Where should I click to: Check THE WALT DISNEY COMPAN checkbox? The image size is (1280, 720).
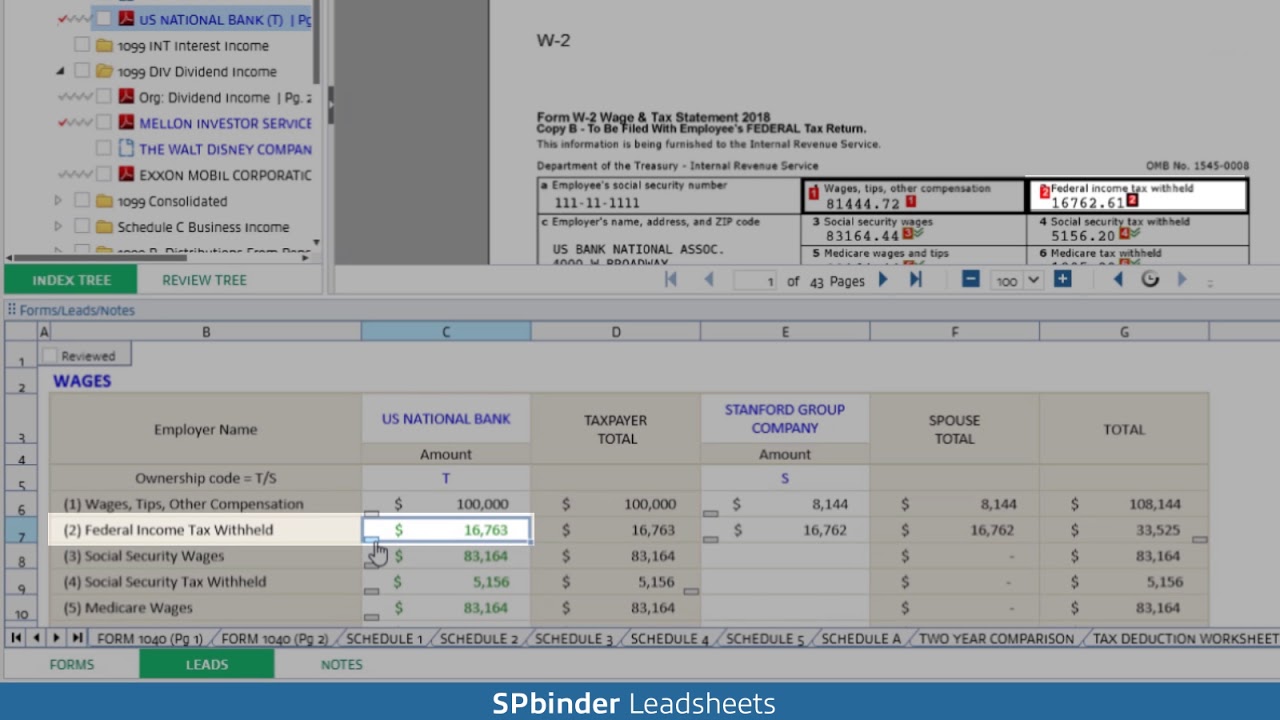coord(104,149)
